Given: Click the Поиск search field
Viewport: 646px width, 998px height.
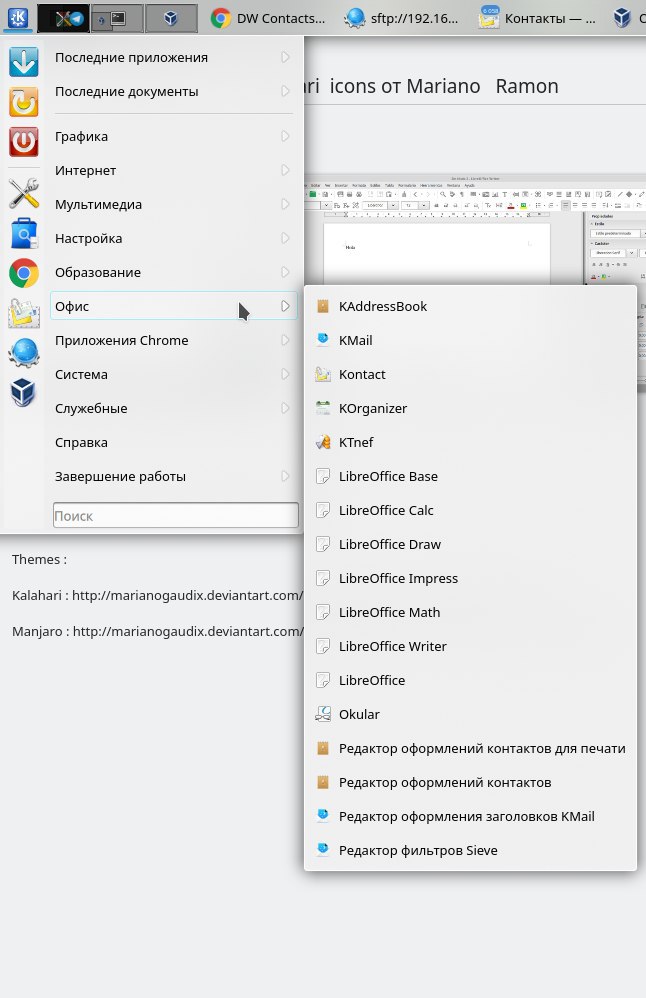Looking at the screenshot, I should 176,516.
